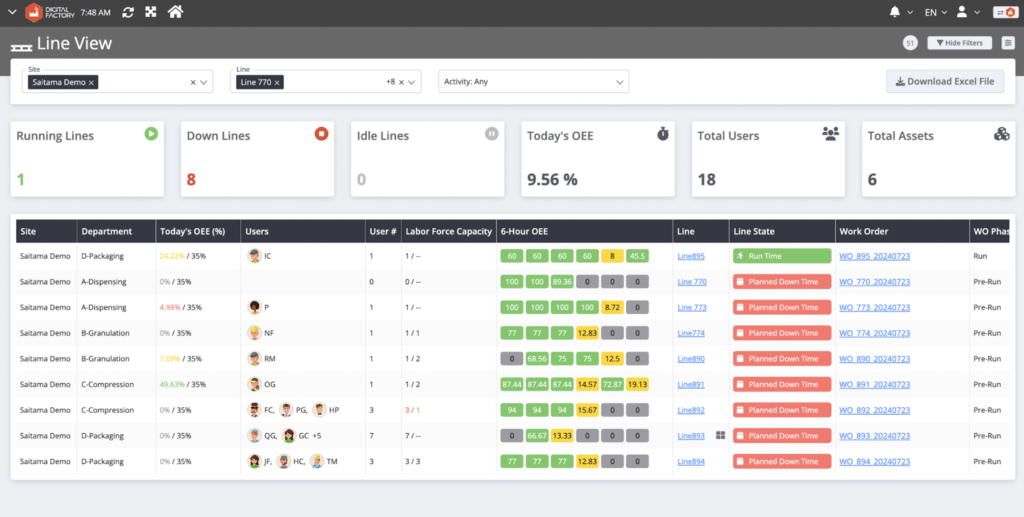
Task: Click the refresh icon in top bar
Action: (127, 12)
